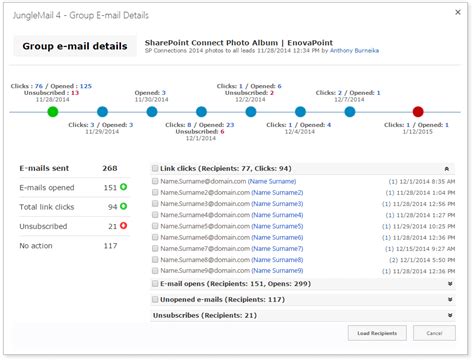Screen dimensions: 474x361
Task: Open the (Name Surname5) profile link
Action: tap(277, 226)
